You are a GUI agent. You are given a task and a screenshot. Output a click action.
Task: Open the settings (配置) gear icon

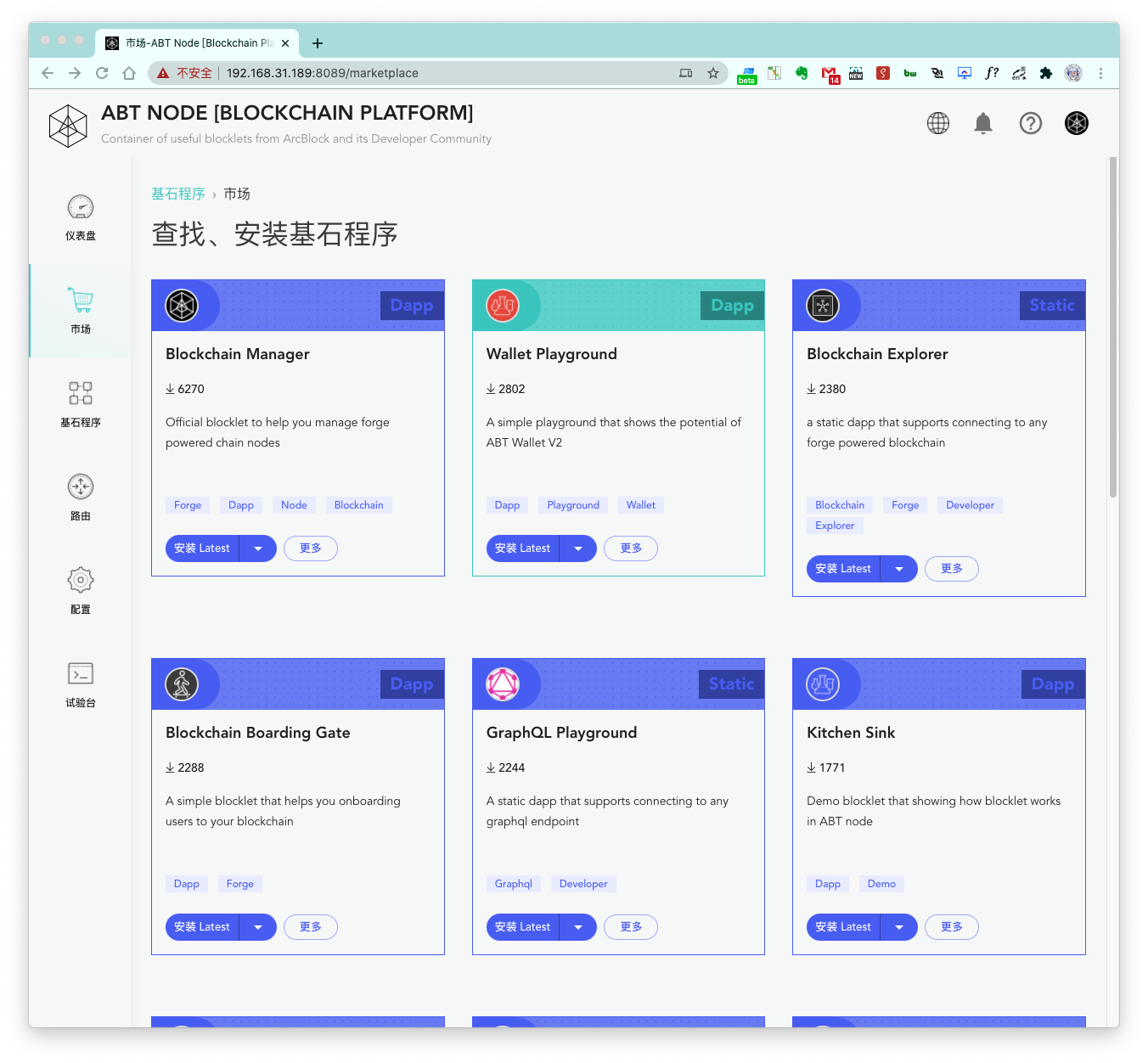pyautogui.click(x=81, y=581)
